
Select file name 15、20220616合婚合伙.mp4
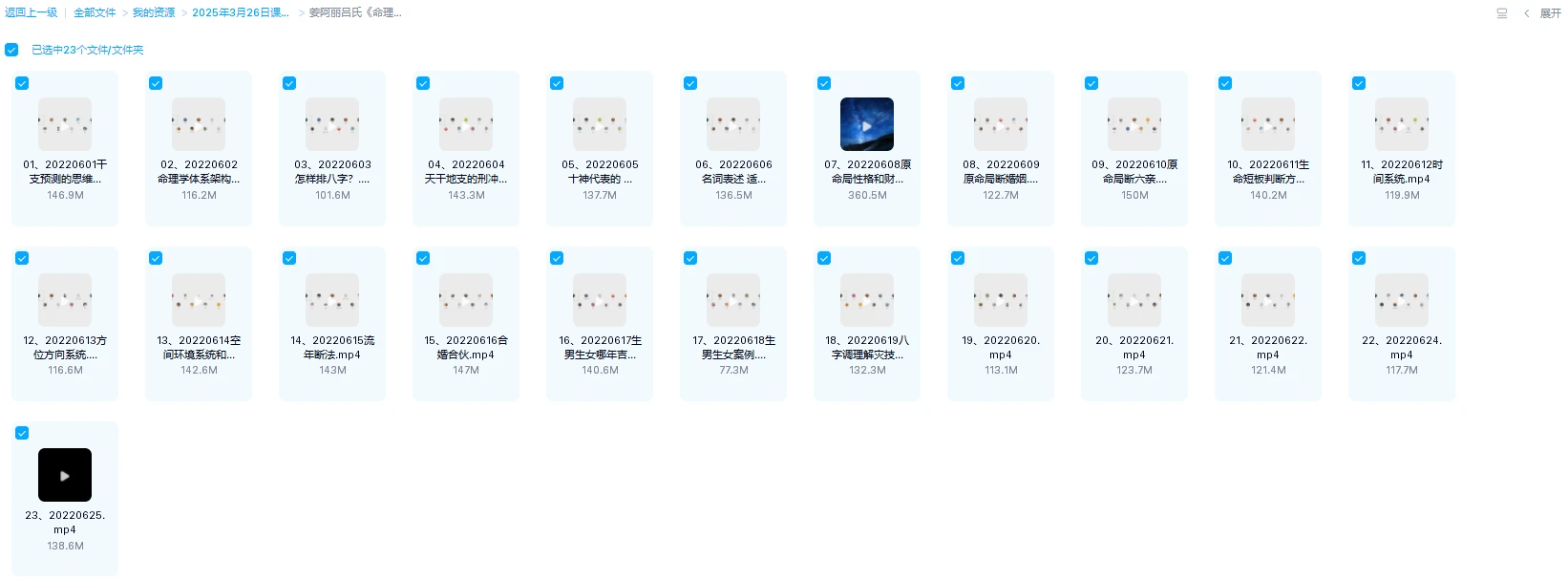coord(466,347)
